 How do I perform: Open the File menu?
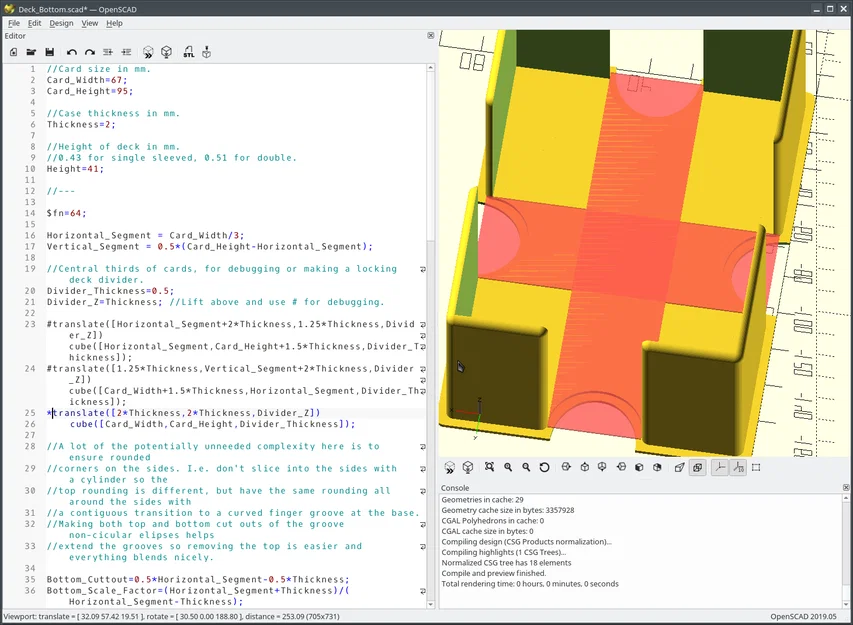coord(14,23)
